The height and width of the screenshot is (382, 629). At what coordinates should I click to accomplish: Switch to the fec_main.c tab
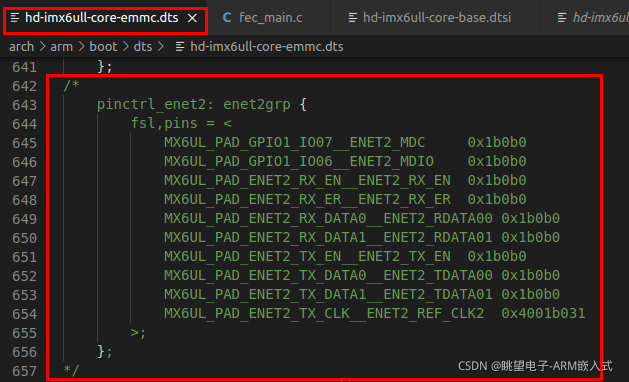269,18
